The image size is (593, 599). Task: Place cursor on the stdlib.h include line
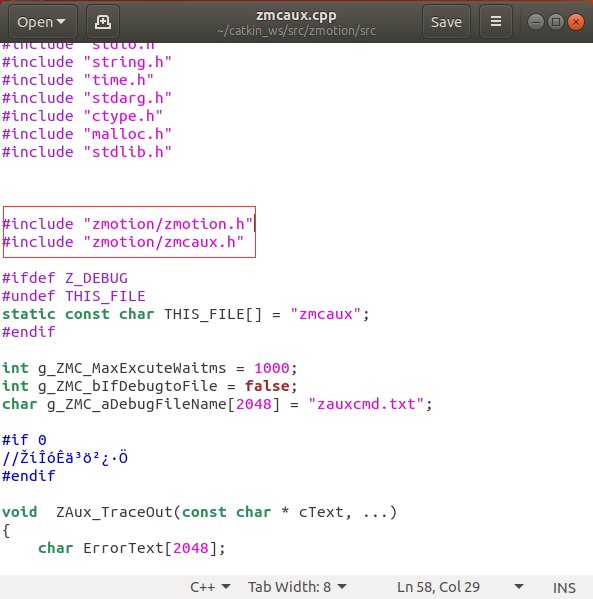[x=87, y=152]
